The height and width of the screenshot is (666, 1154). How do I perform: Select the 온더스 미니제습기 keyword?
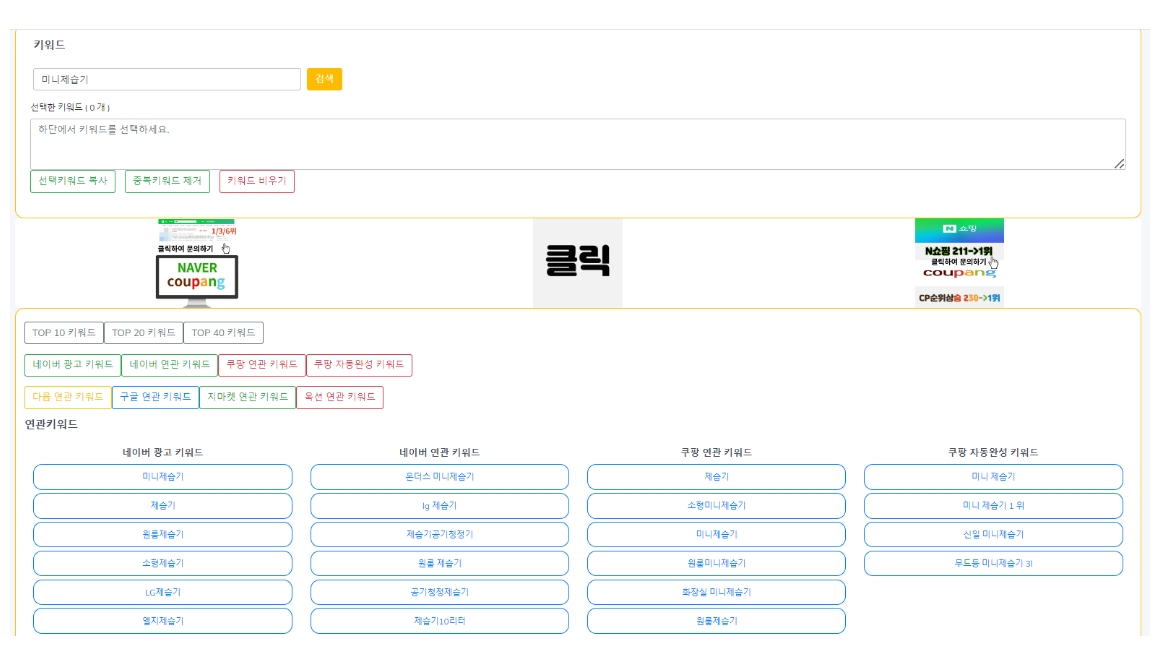coord(439,477)
